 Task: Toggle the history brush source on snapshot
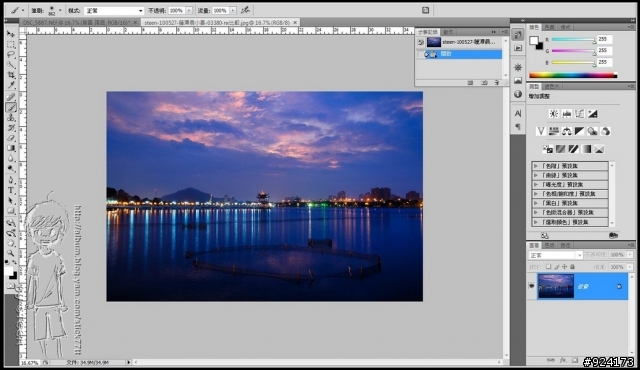[420, 42]
